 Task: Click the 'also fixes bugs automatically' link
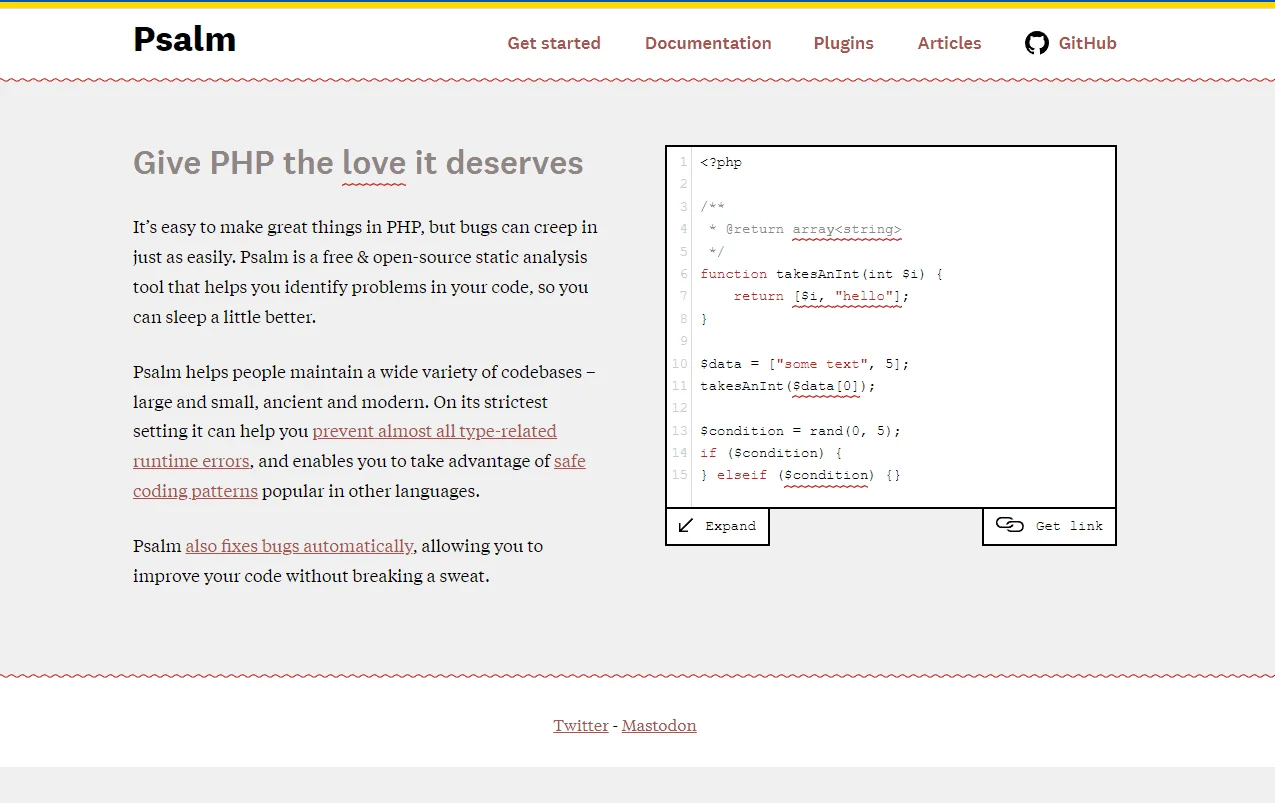click(298, 546)
